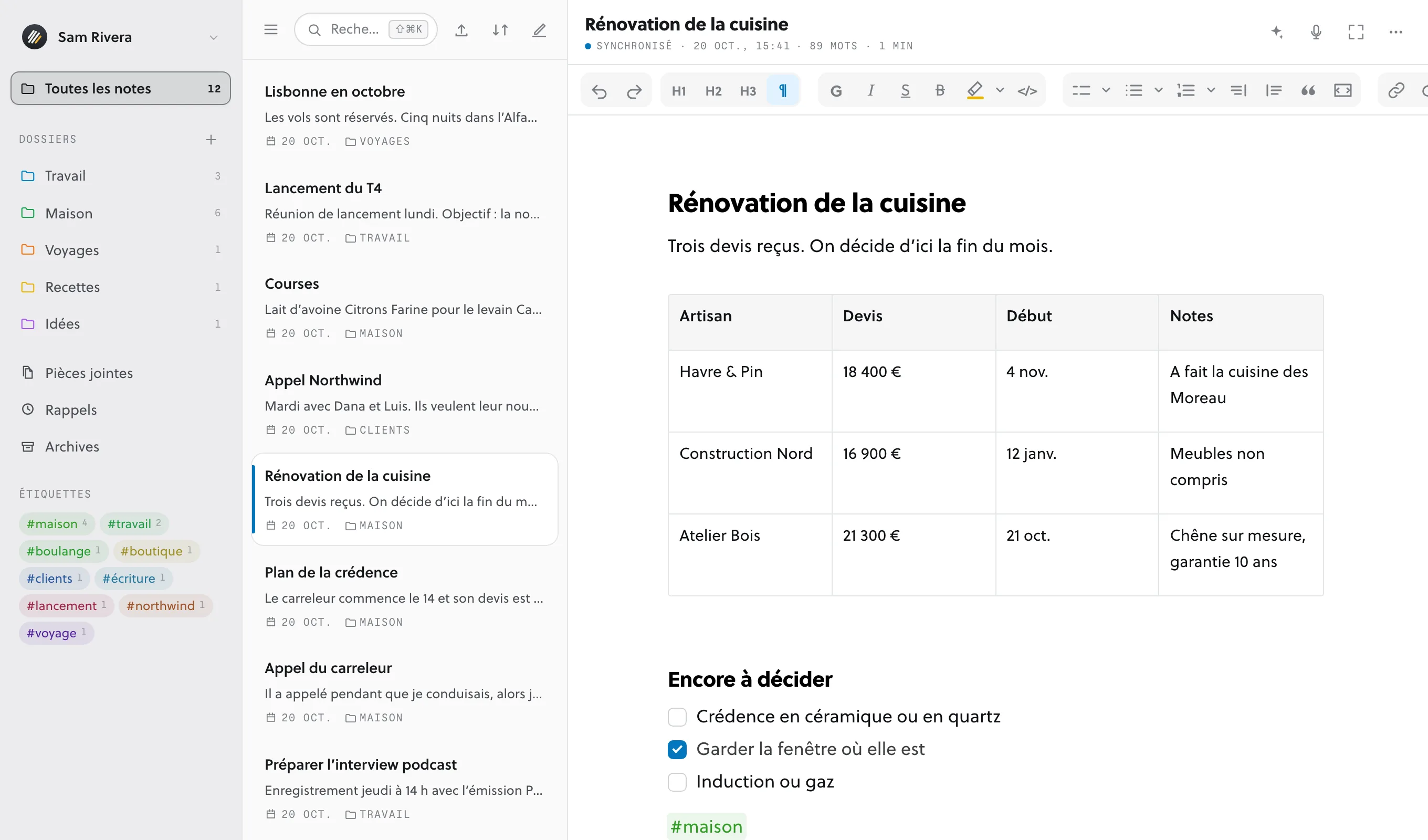The width and height of the screenshot is (1428, 840).
Task: Open note Lisbonne en octobre
Action: click(405, 115)
